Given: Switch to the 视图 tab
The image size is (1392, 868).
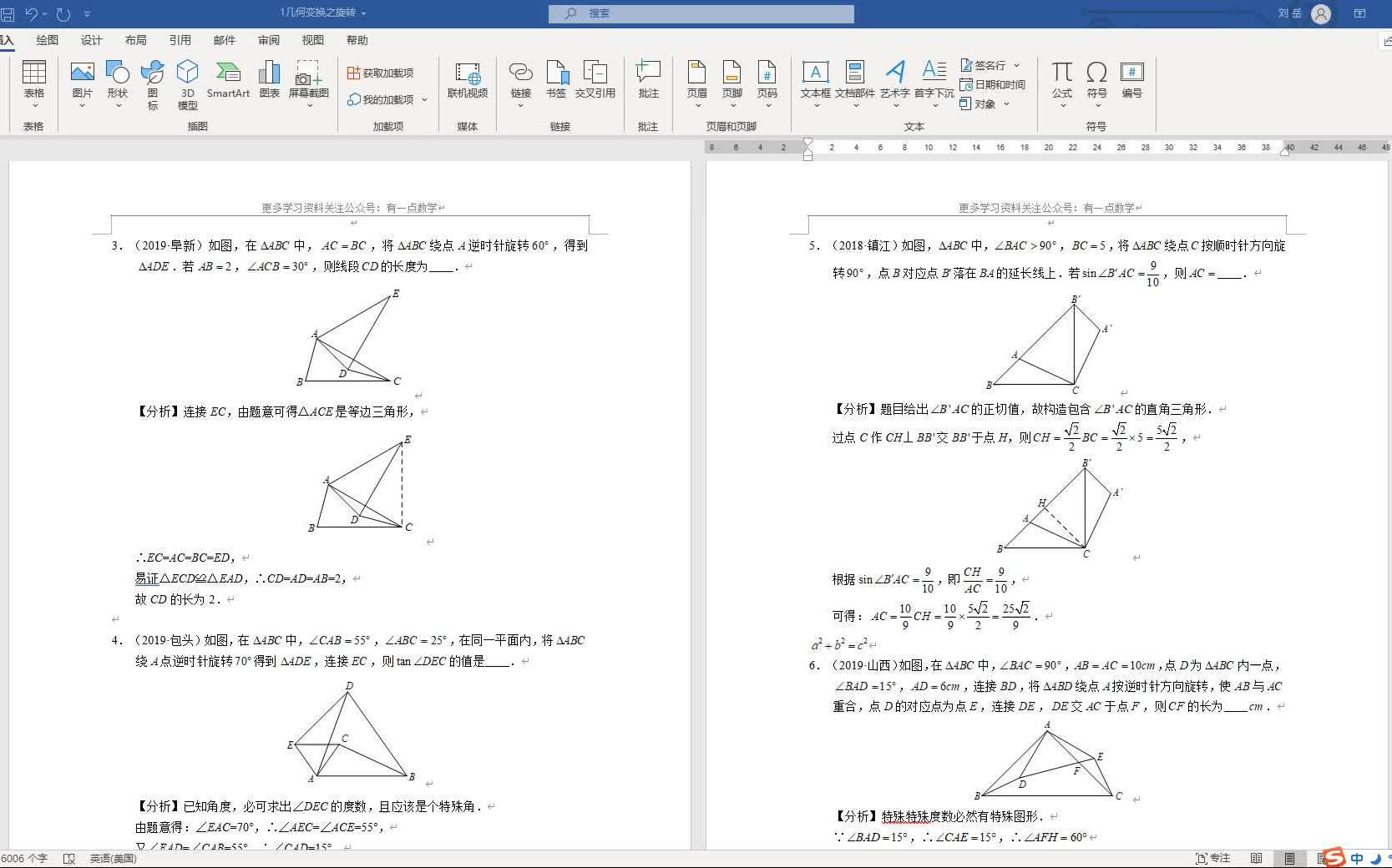Looking at the screenshot, I should point(313,40).
